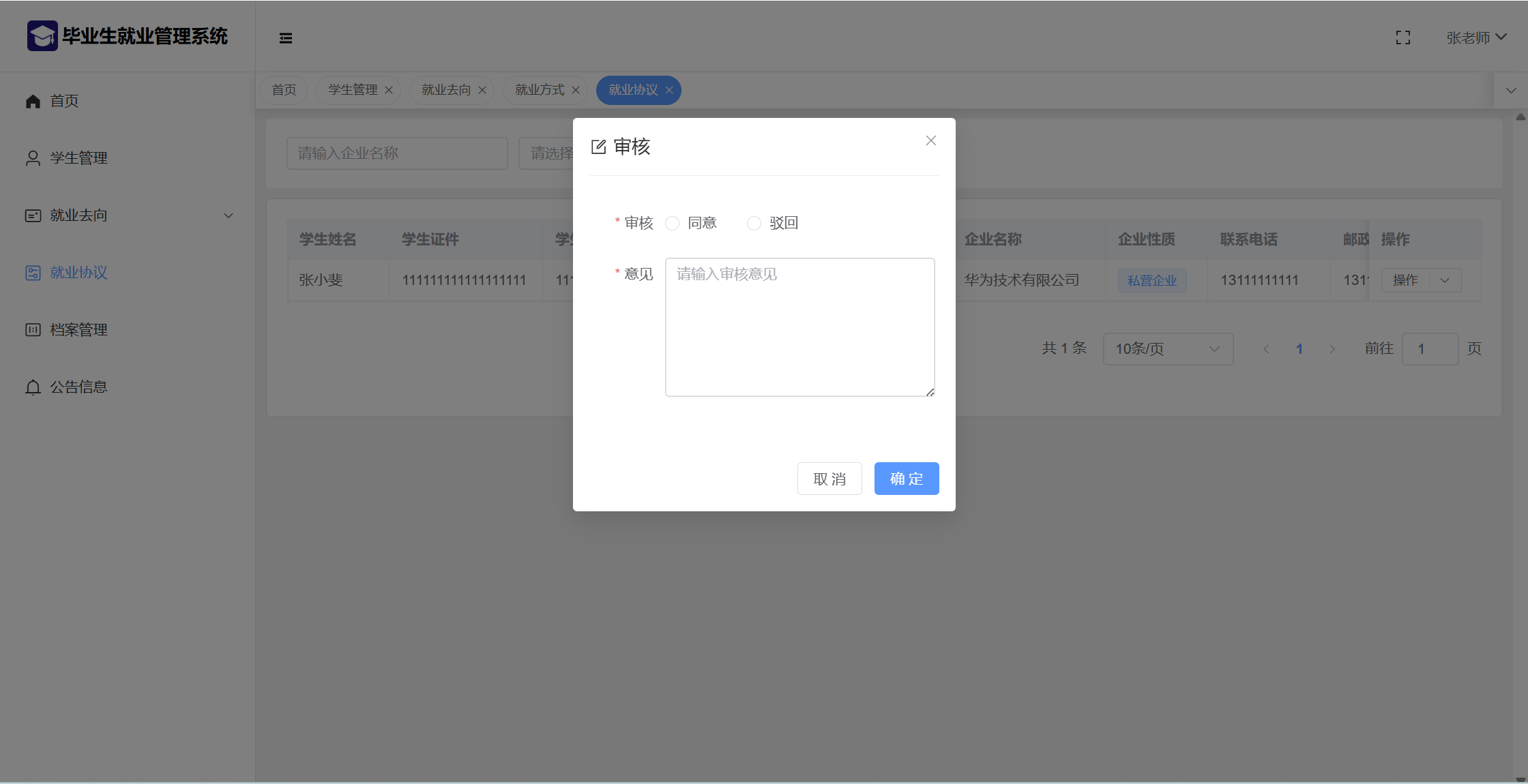This screenshot has width=1528, height=784.
Task: Click into the 审核意见 text area
Action: click(x=799, y=327)
